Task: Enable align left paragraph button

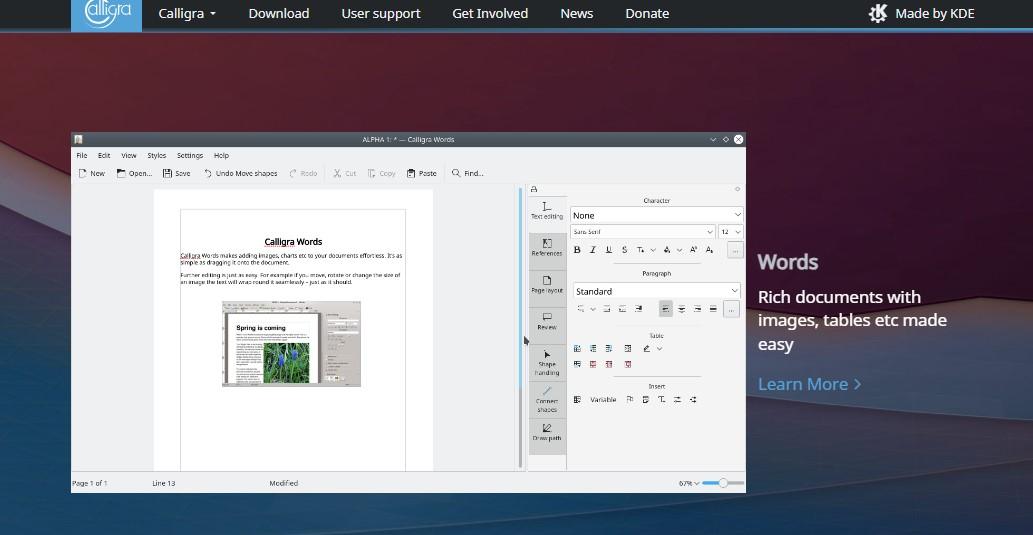Action: [x=666, y=309]
